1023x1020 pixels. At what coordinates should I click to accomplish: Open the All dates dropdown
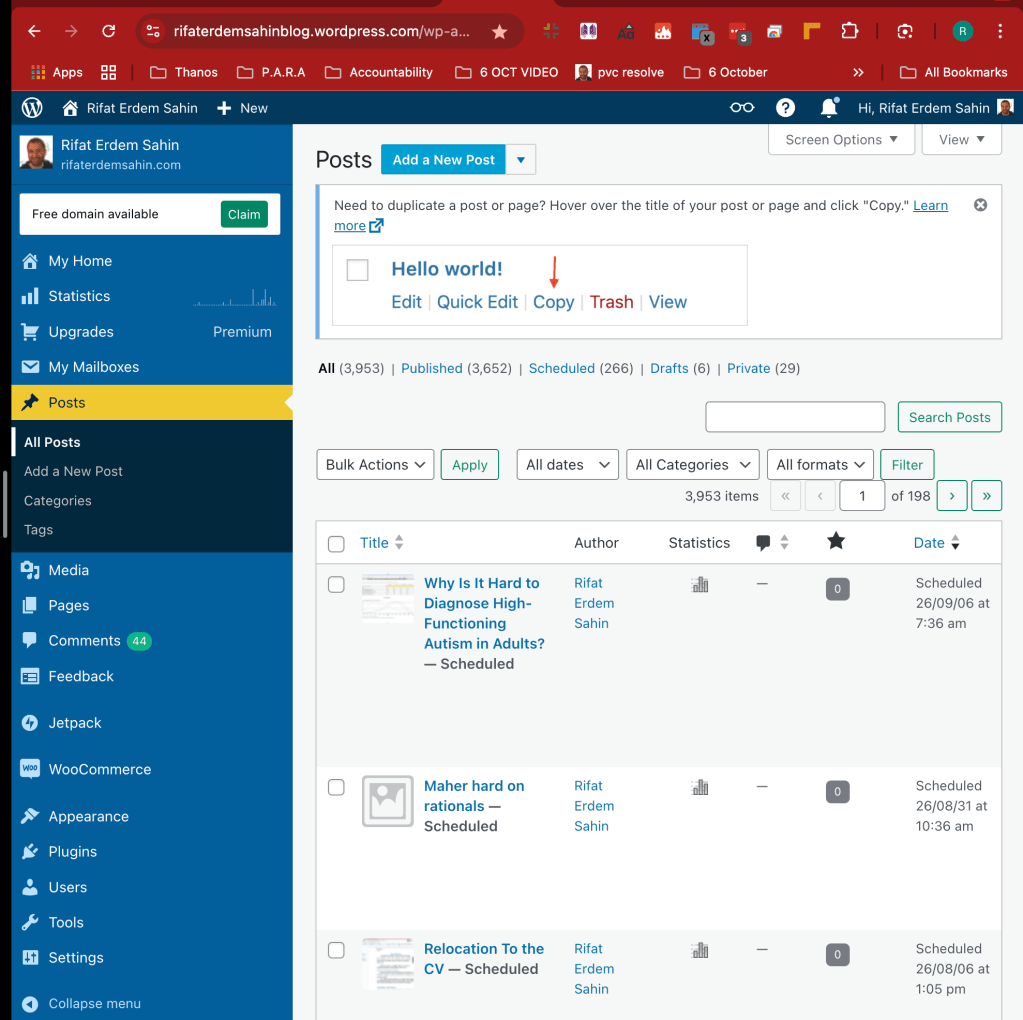click(567, 465)
